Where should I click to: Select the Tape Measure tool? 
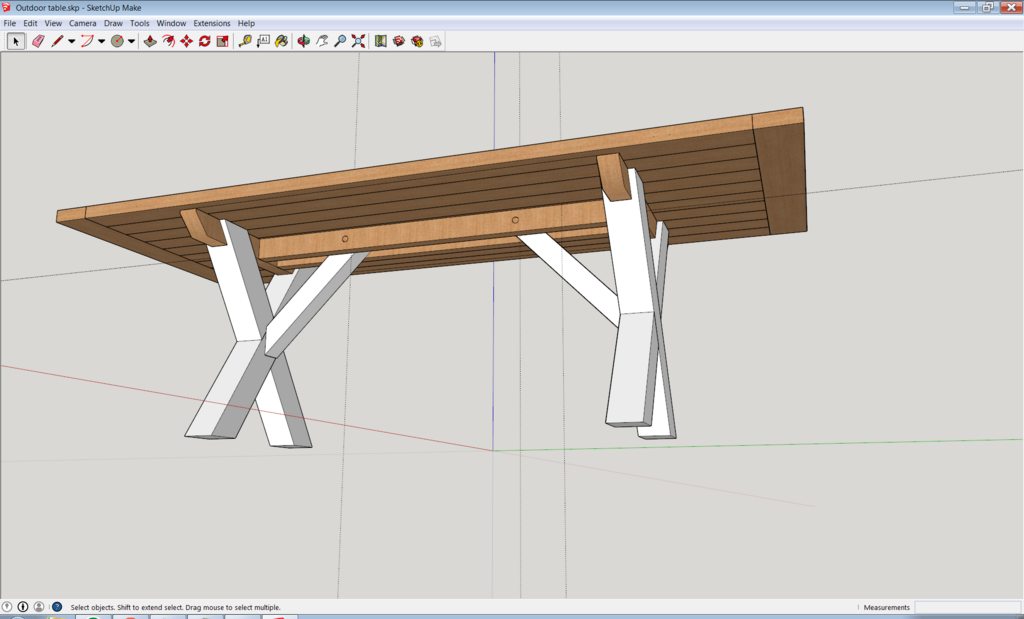(x=245, y=41)
